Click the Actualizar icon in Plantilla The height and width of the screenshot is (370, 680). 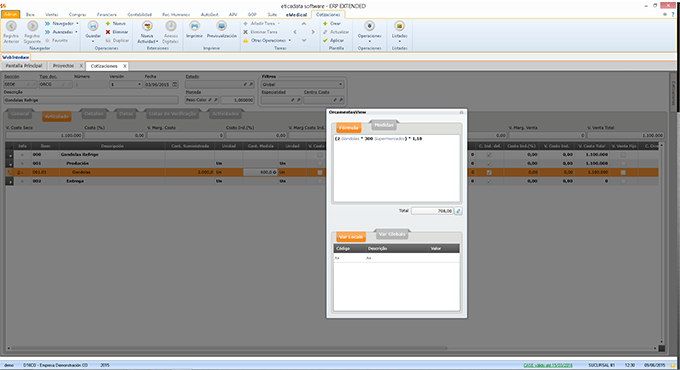pos(325,32)
